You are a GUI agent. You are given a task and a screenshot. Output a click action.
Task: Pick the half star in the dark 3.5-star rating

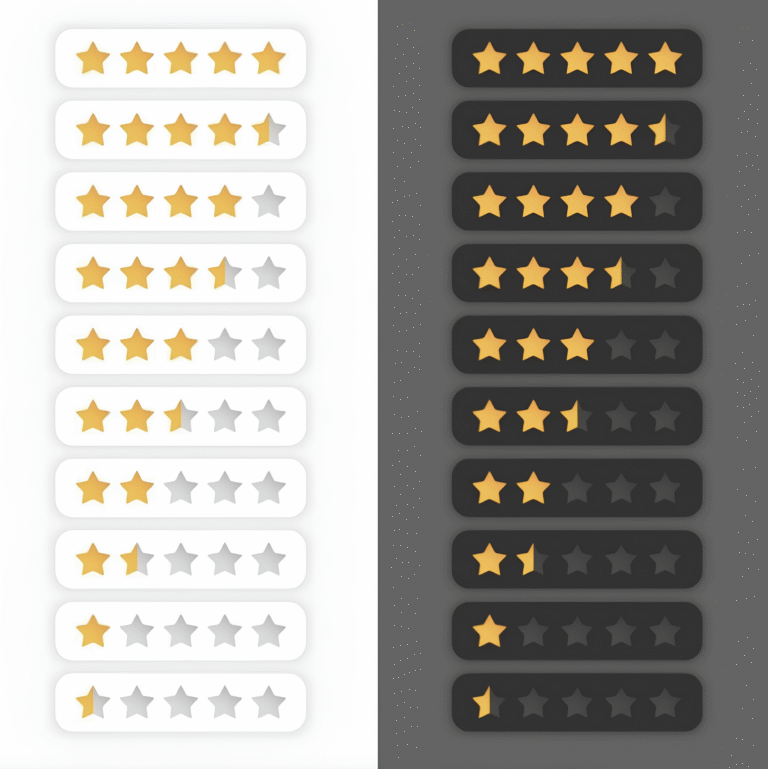tap(620, 273)
